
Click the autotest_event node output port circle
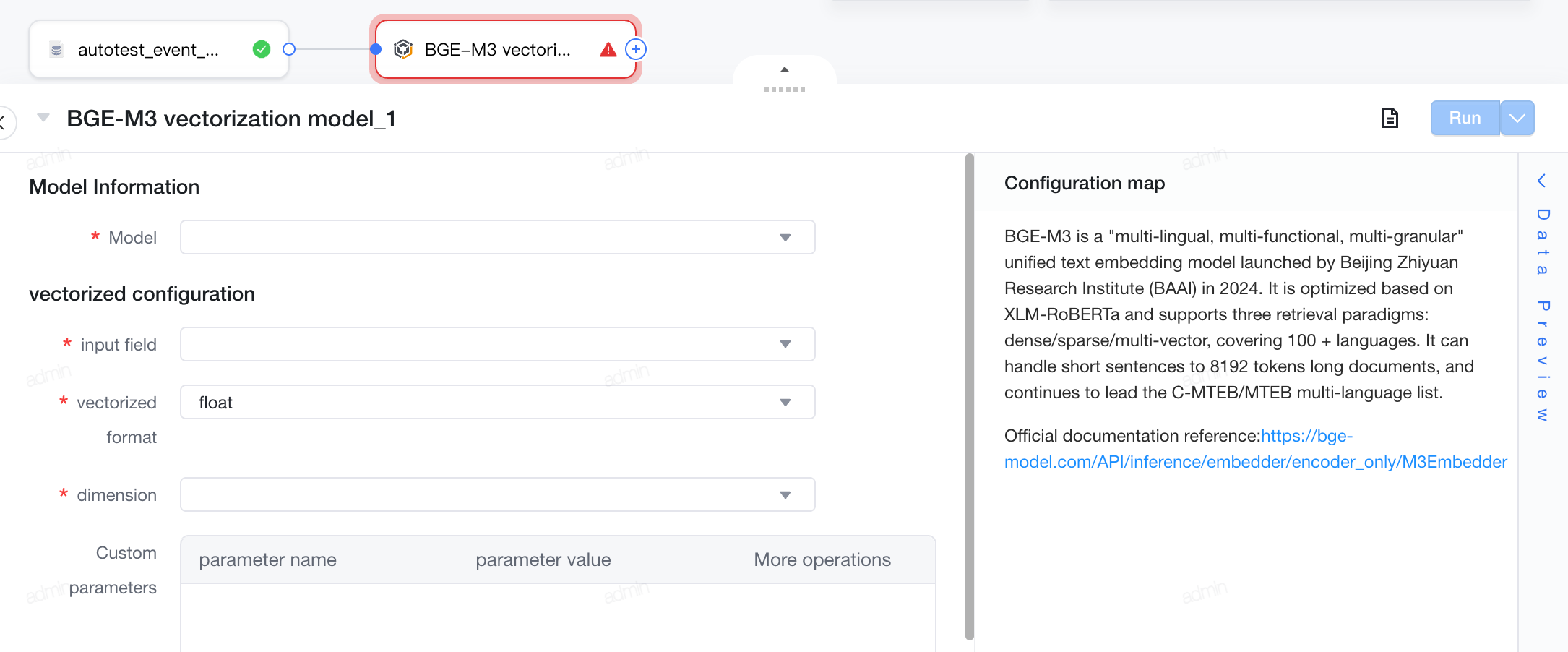[289, 49]
